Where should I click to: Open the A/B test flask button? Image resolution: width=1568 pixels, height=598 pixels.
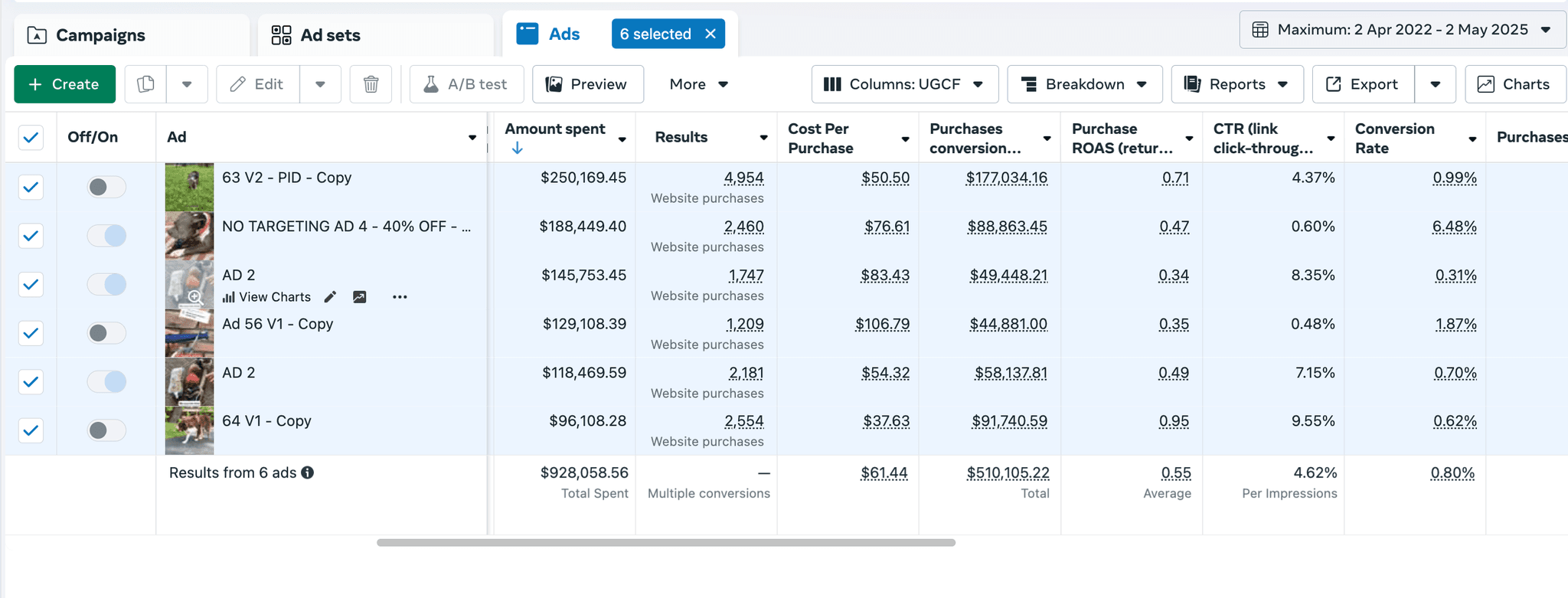pos(466,84)
